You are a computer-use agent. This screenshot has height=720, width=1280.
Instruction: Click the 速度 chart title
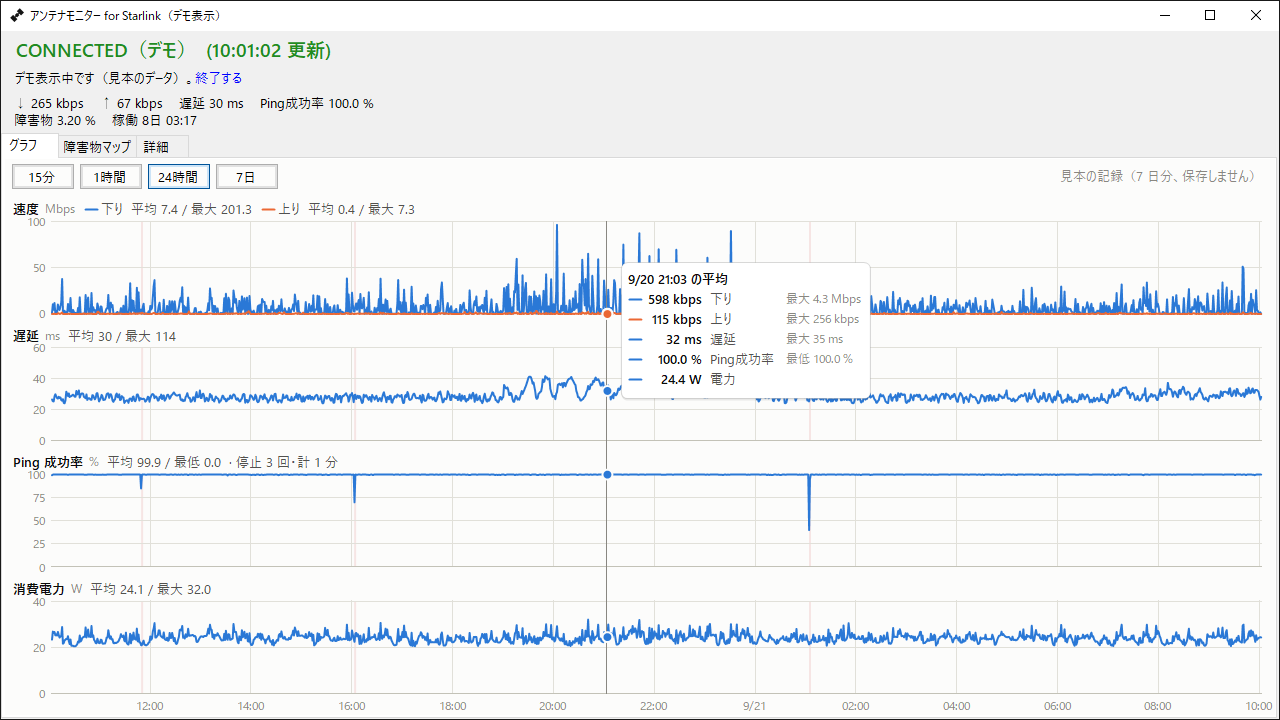click(x=26, y=210)
